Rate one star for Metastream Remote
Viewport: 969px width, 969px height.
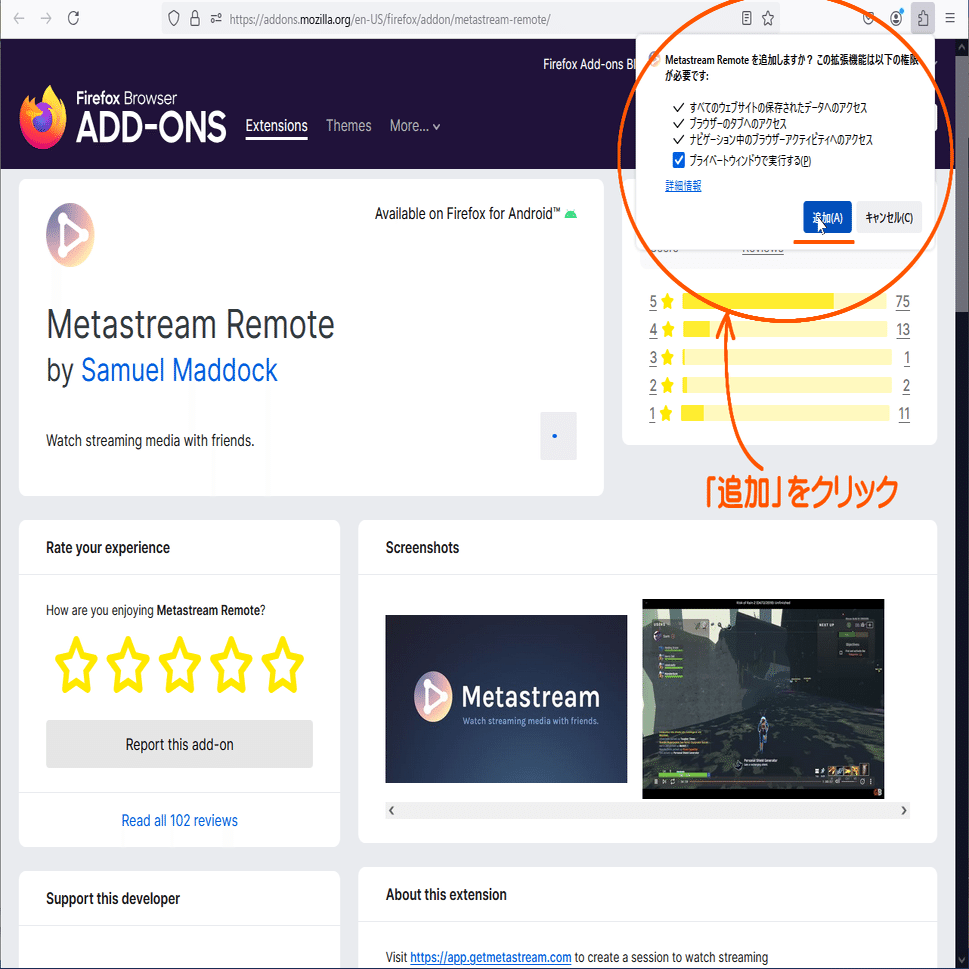point(76,665)
